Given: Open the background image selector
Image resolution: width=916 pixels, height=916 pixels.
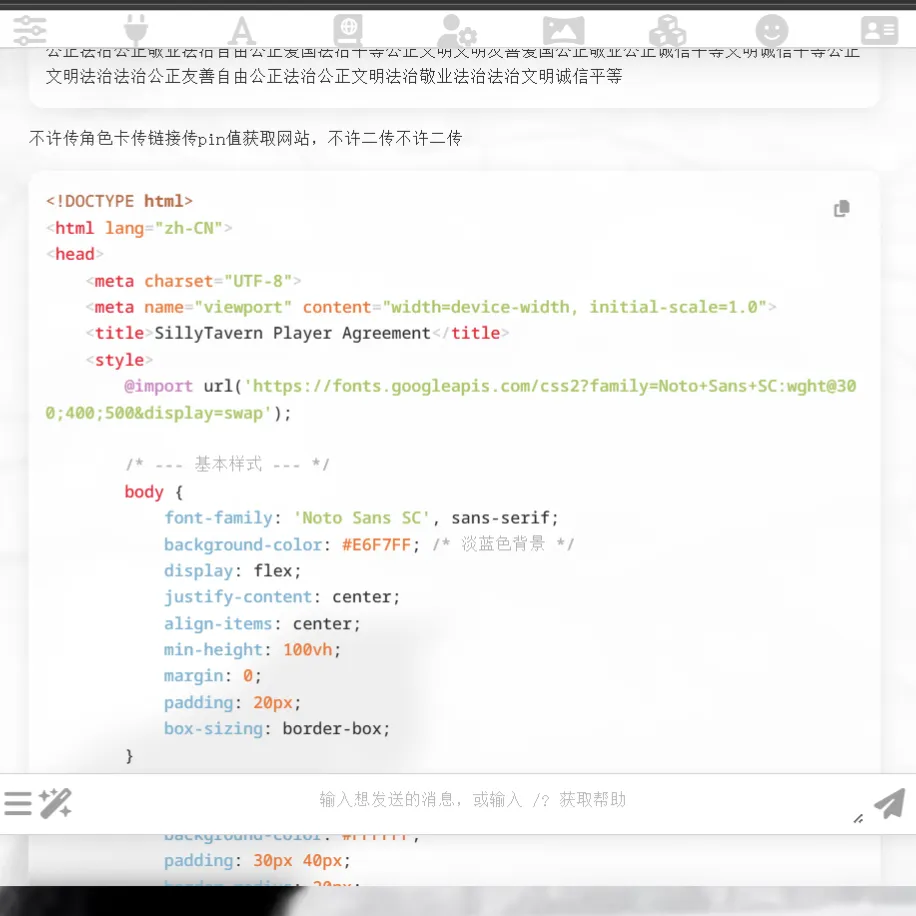Looking at the screenshot, I should coord(563,30).
